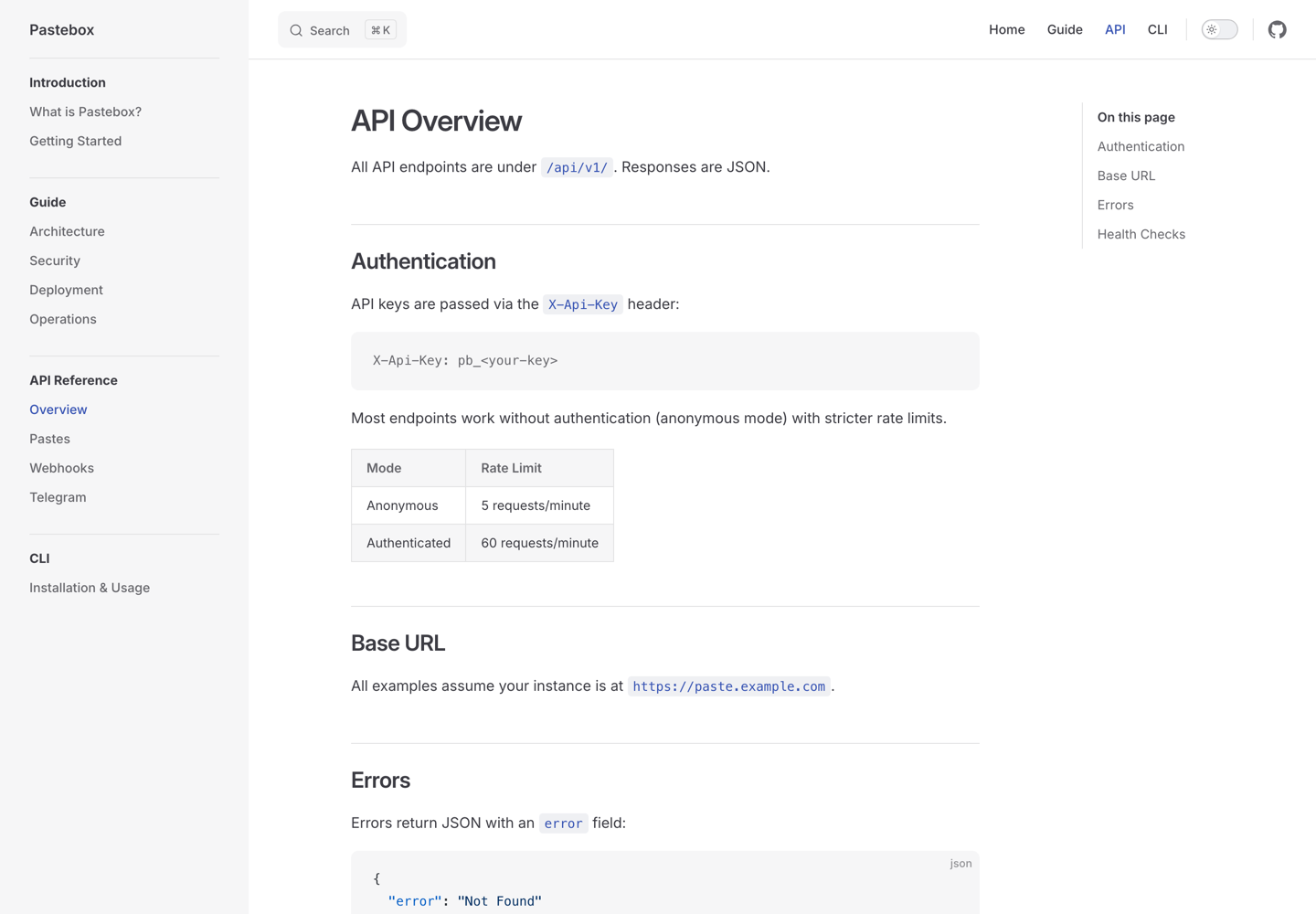Select Overview in API Reference sidebar
This screenshot has width=1316, height=914.
[x=58, y=409]
